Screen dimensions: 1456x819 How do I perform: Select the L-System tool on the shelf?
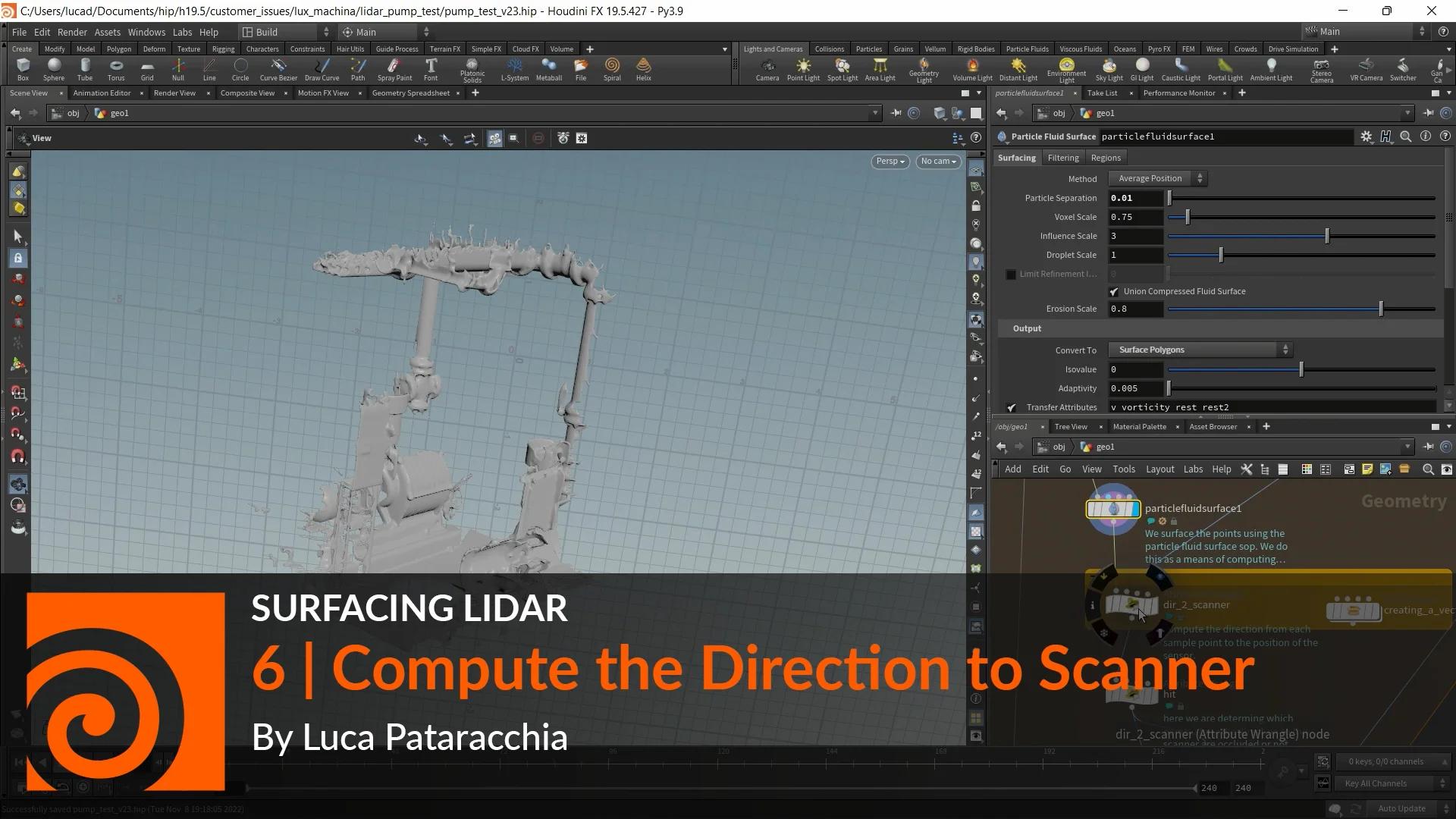[514, 69]
